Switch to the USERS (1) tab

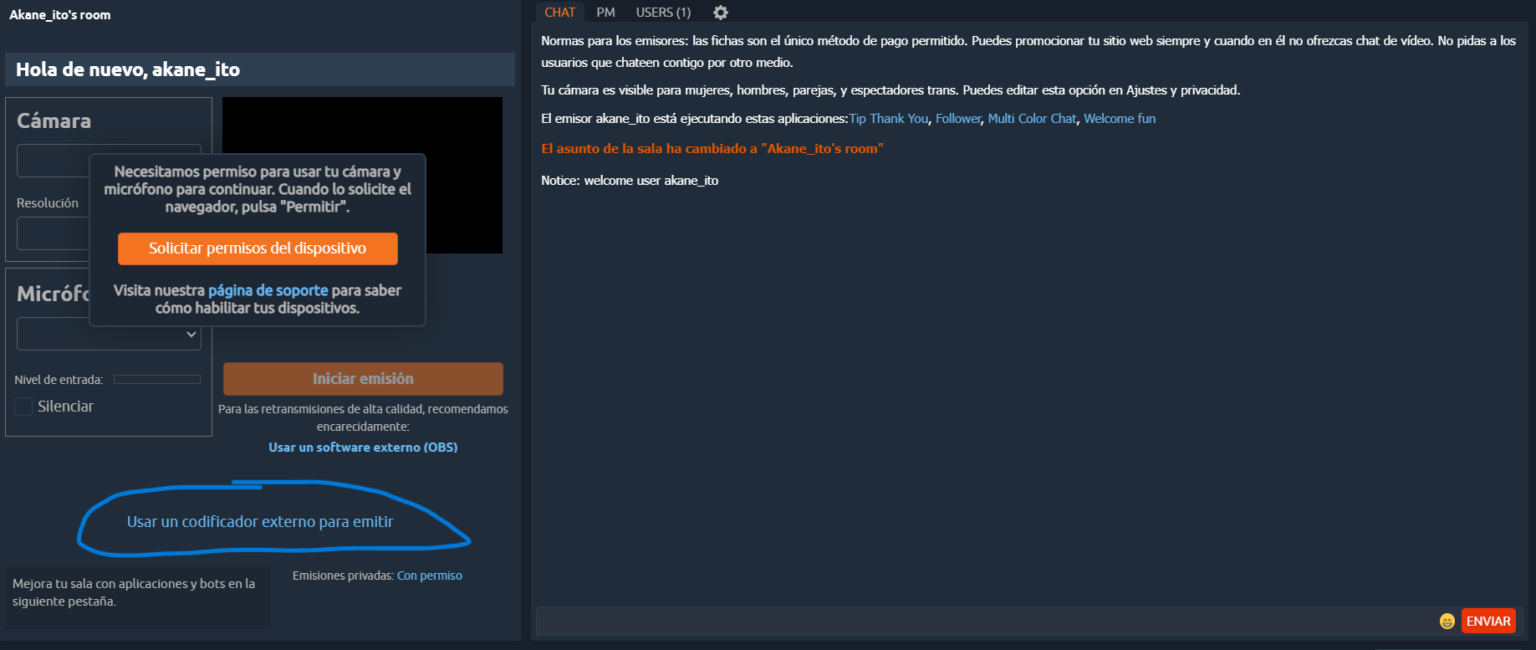tap(663, 12)
